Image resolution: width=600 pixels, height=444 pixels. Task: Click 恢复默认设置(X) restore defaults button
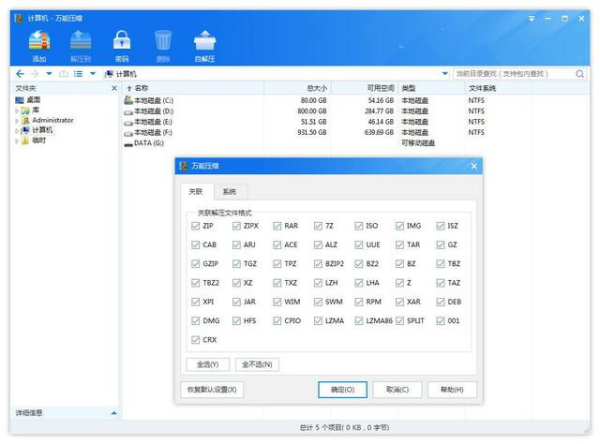[x=212, y=390]
